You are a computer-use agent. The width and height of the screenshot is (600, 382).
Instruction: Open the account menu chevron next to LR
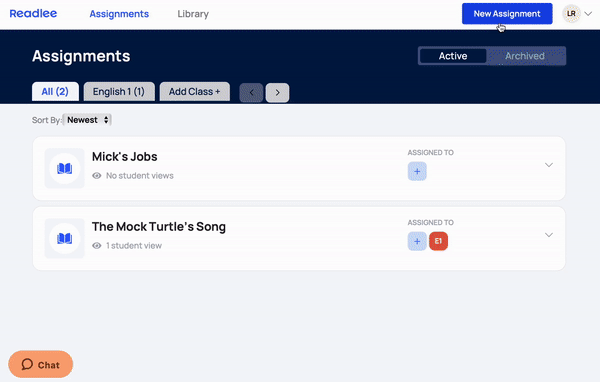click(x=588, y=14)
